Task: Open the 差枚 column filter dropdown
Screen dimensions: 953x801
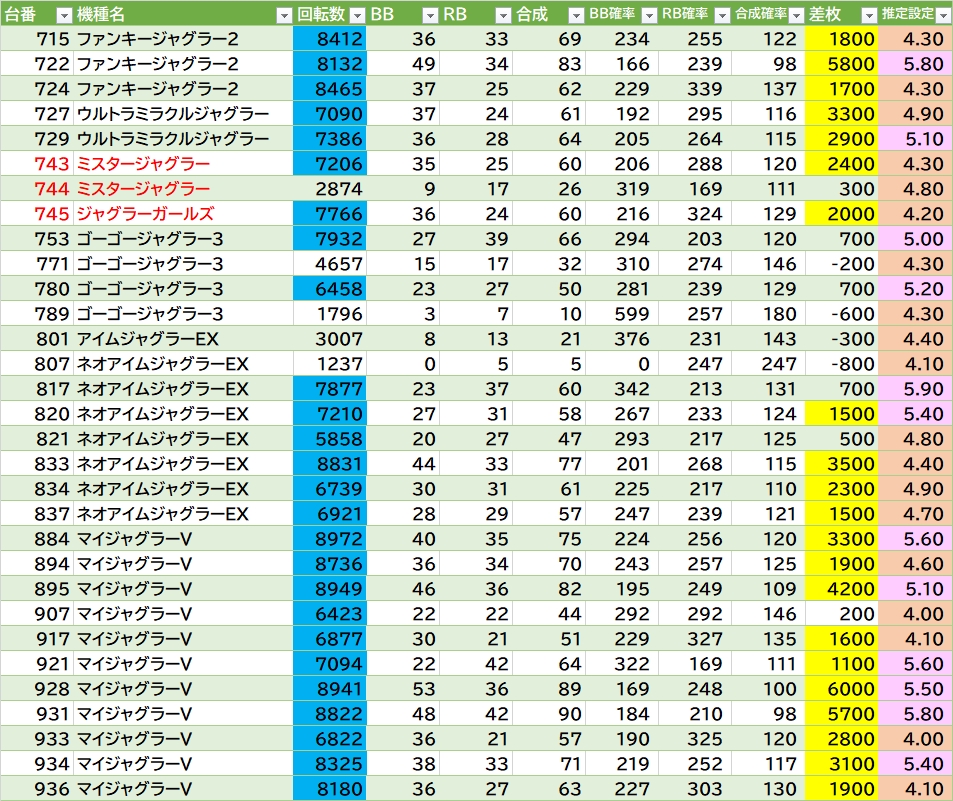Action: 868,15
